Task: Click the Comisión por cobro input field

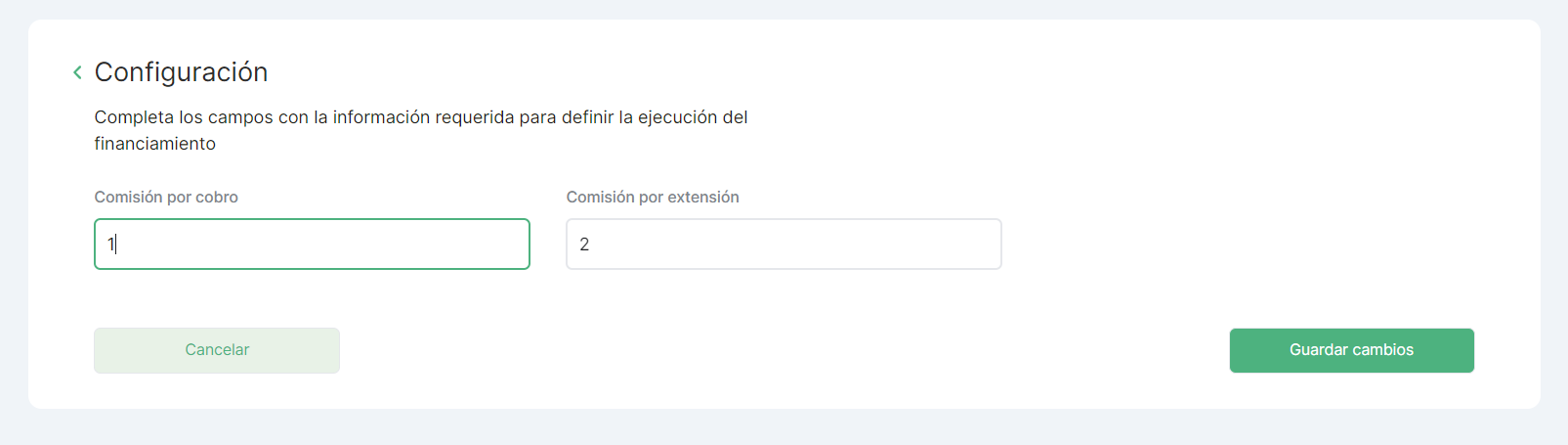Action: [x=312, y=244]
